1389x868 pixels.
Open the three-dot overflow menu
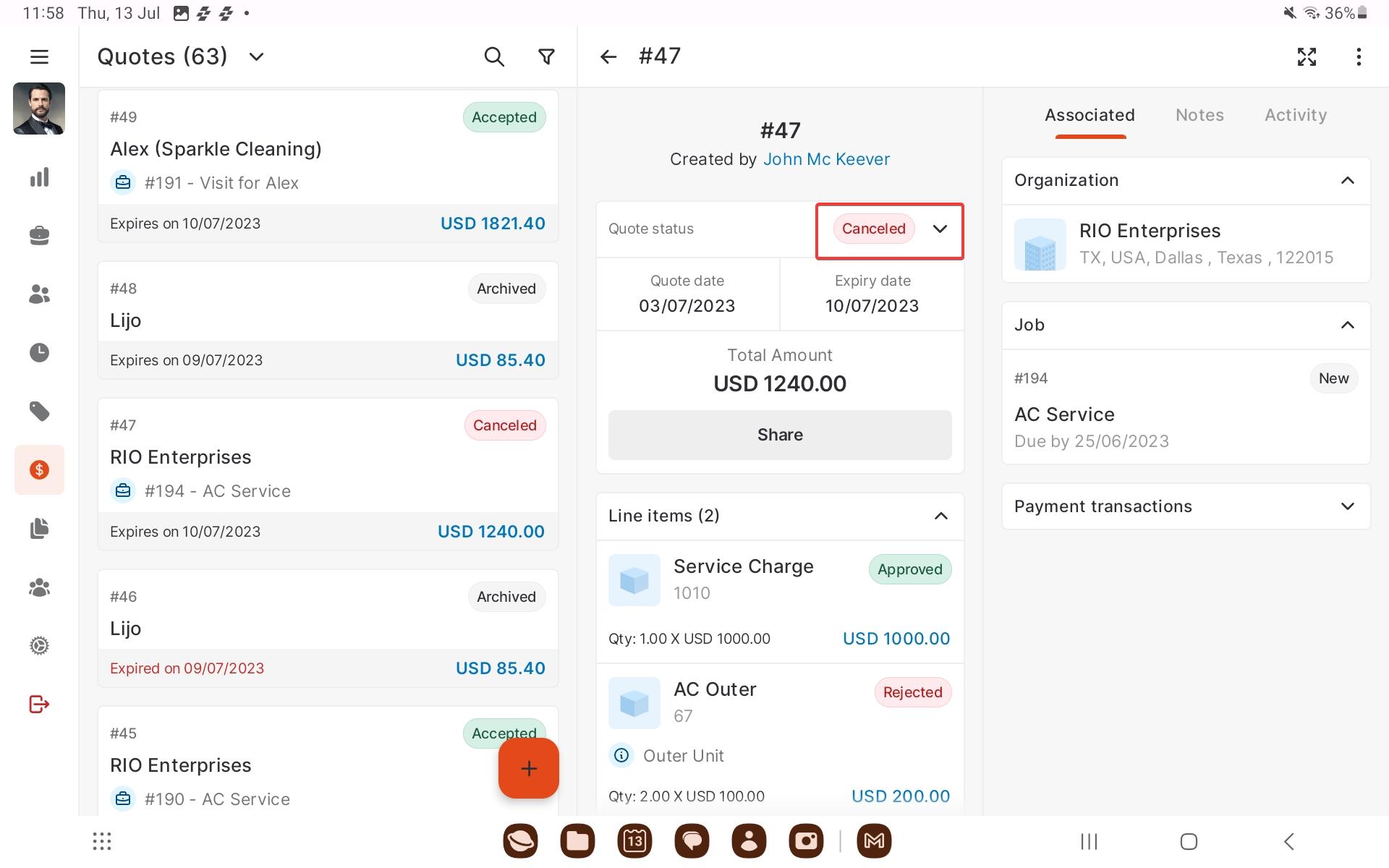pos(1359,56)
